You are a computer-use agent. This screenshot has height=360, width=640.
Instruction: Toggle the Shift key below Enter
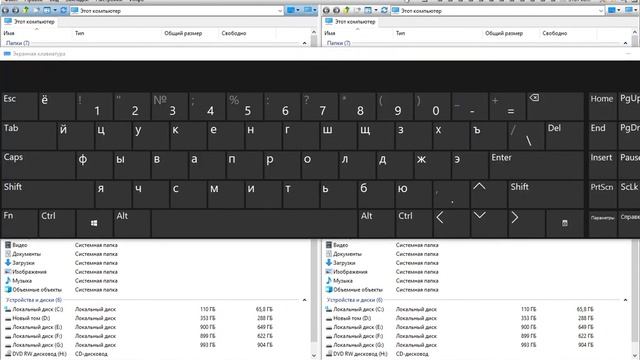[546, 194]
